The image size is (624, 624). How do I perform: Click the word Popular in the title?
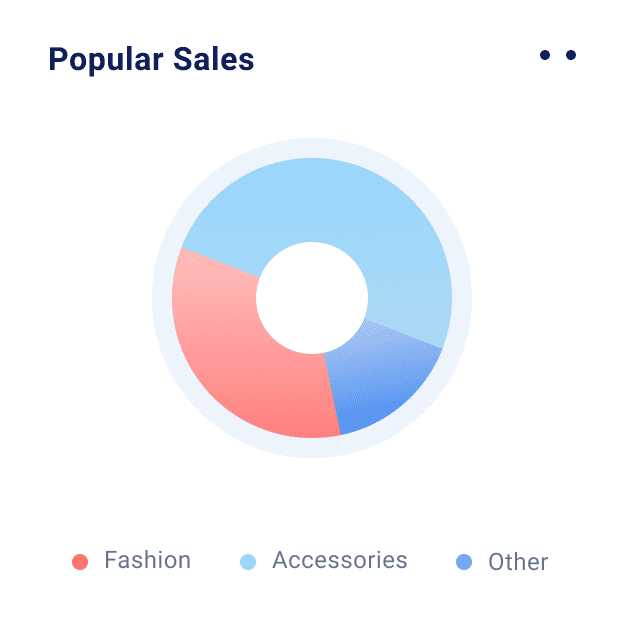[x=105, y=60]
